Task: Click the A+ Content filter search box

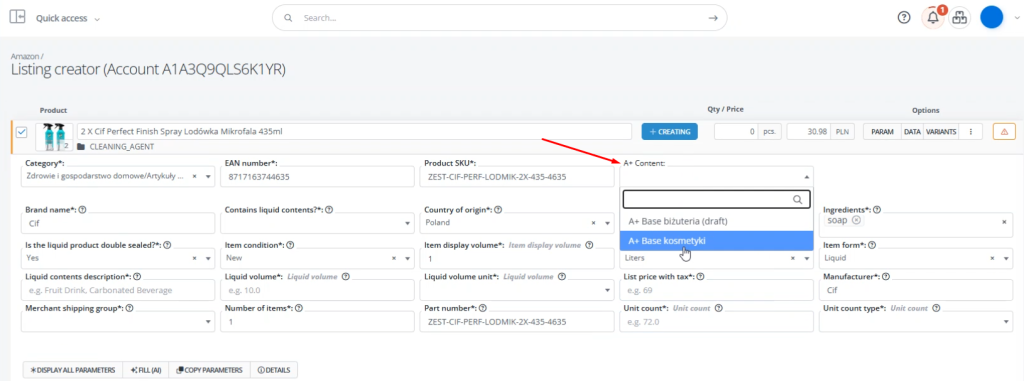Action: click(x=716, y=199)
